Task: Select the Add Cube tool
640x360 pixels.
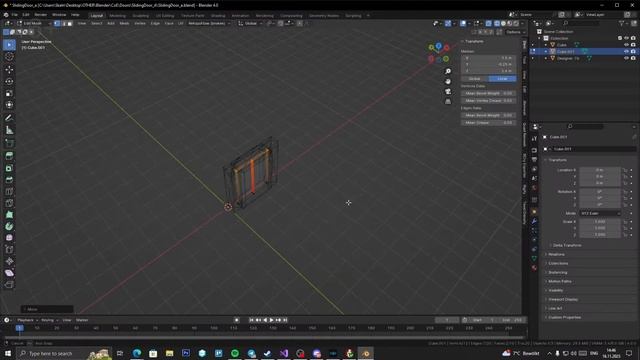Action: [9, 143]
